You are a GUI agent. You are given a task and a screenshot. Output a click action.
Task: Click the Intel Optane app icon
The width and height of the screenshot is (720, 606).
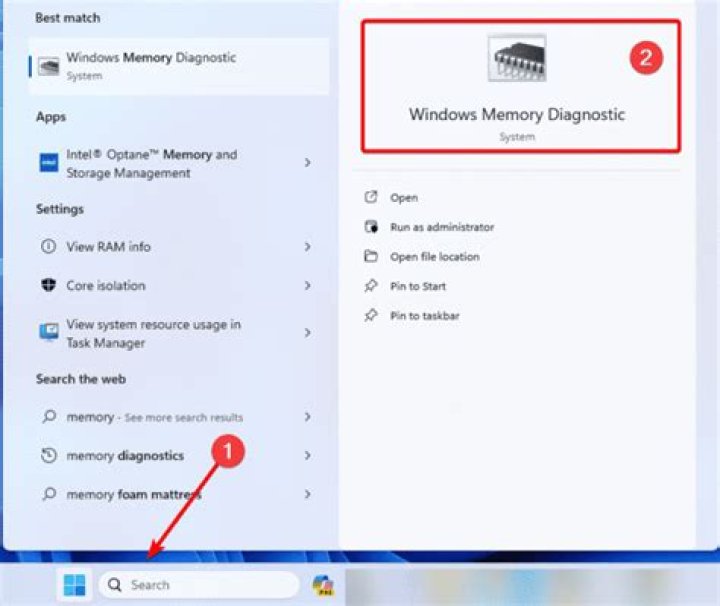tap(48, 164)
